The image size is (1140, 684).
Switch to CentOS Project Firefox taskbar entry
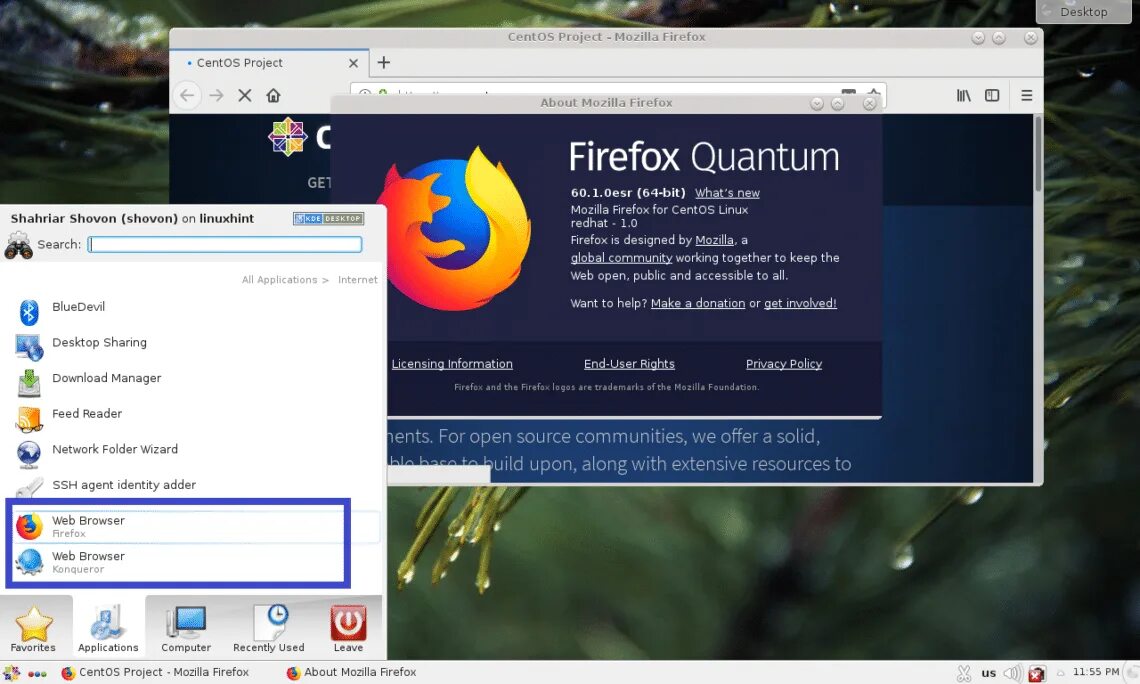click(x=155, y=672)
